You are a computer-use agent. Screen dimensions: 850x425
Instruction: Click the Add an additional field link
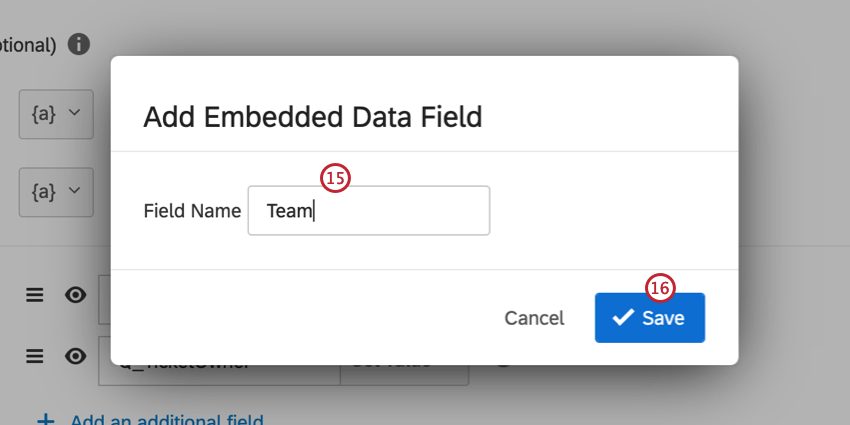(166, 419)
